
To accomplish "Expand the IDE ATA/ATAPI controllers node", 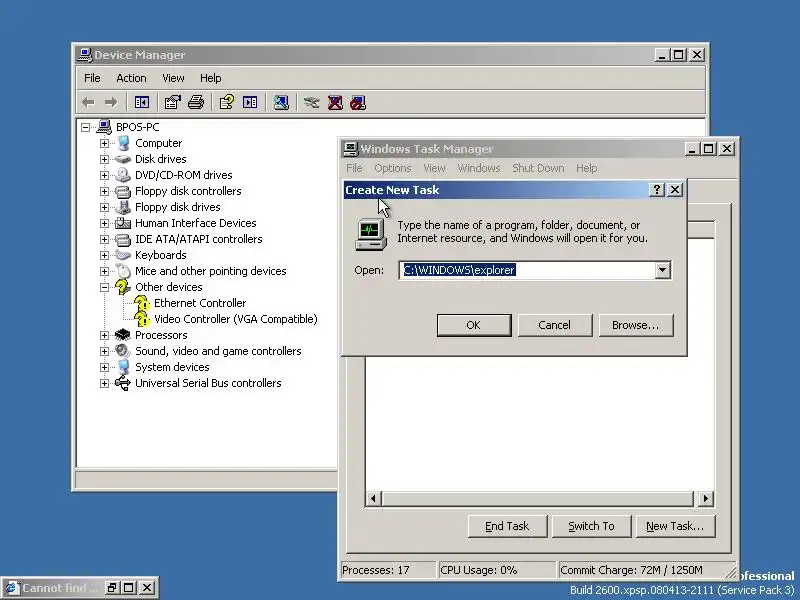I will pos(105,239).
